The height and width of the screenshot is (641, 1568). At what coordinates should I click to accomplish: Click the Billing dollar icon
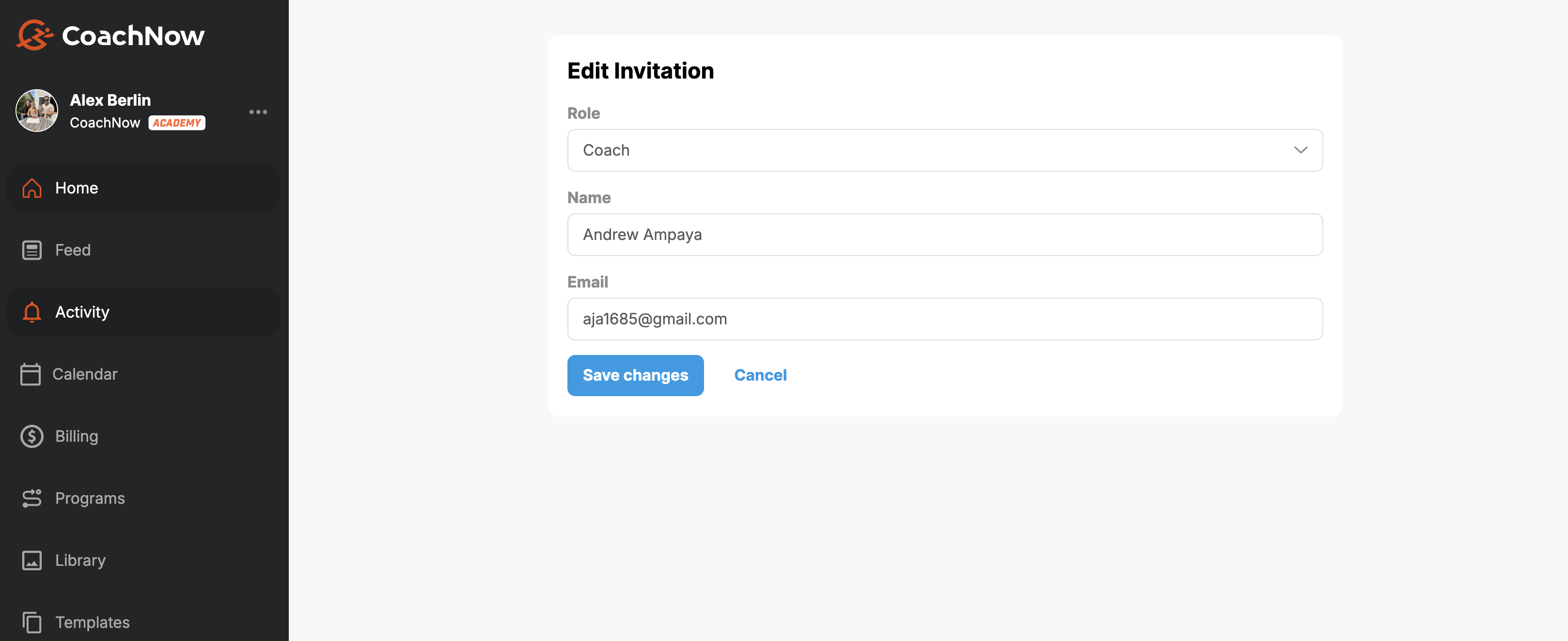point(31,436)
